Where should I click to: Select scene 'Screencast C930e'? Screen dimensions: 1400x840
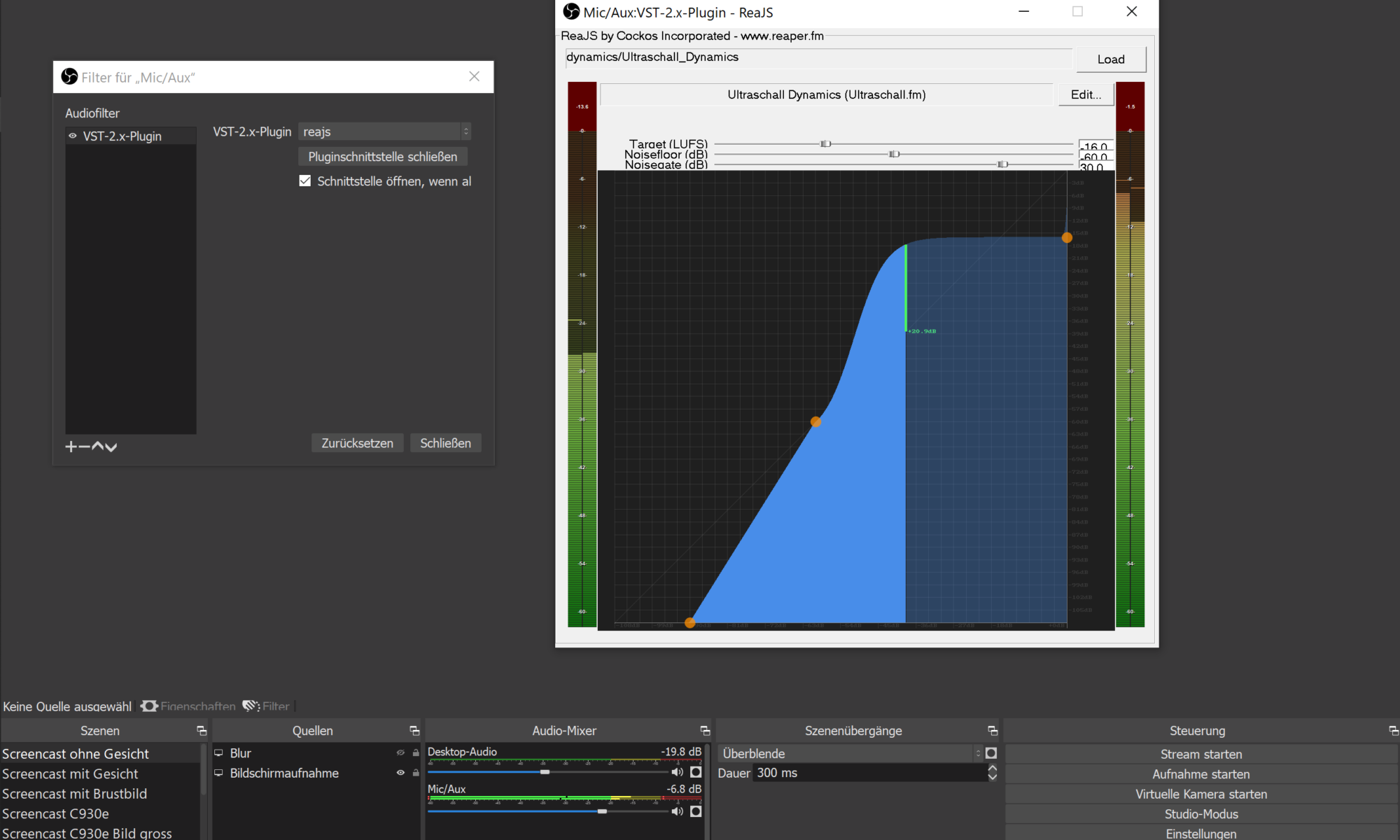100,813
